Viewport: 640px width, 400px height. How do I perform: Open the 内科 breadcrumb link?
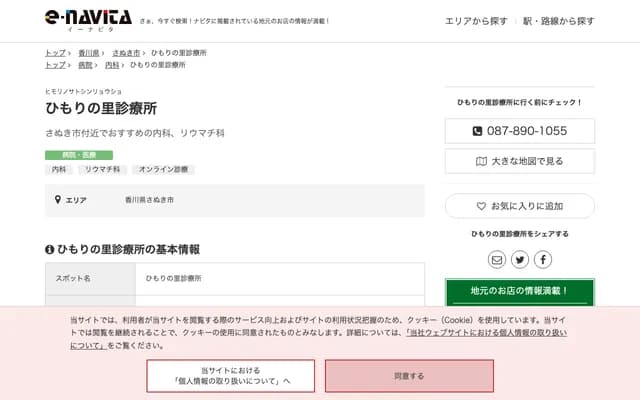coord(112,64)
